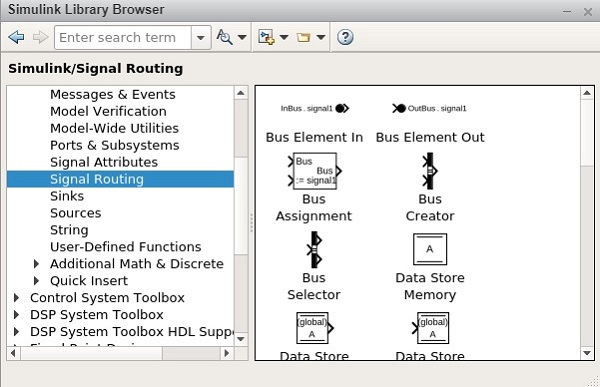The height and width of the screenshot is (387, 600).
Task: Click DSP System Toolbox label
Action: coord(97,314)
